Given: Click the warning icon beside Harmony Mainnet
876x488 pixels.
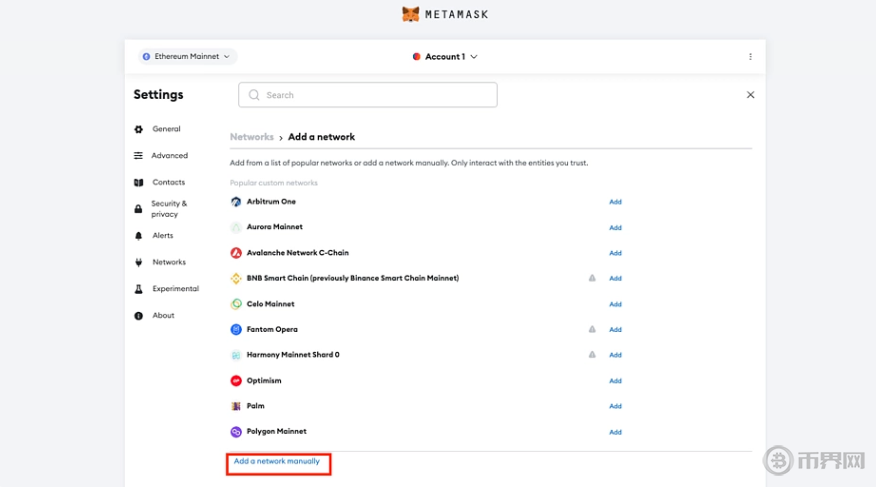Looking at the screenshot, I should coord(592,355).
